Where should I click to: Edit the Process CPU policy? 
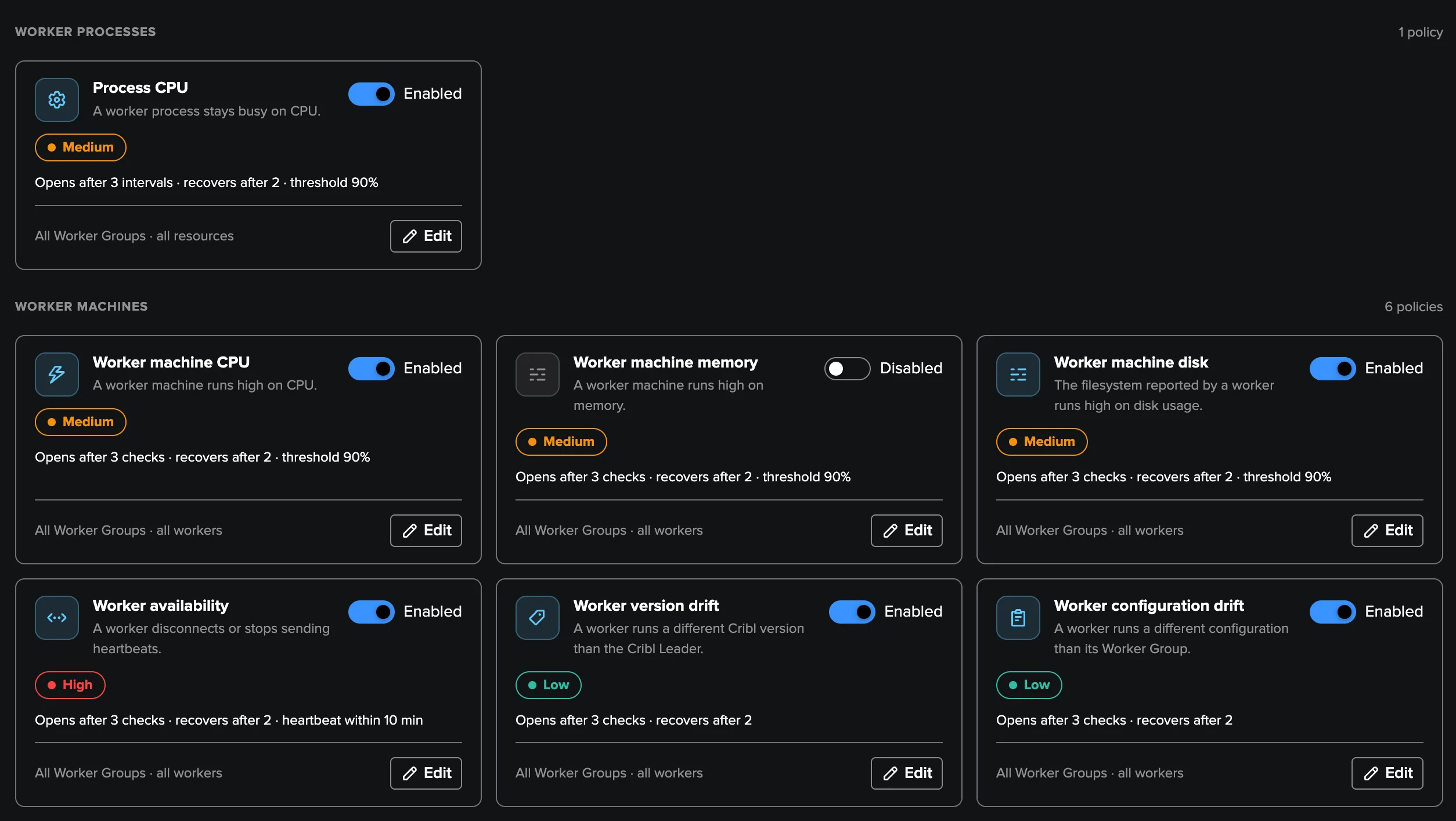pyautogui.click(x=426, y=236)
